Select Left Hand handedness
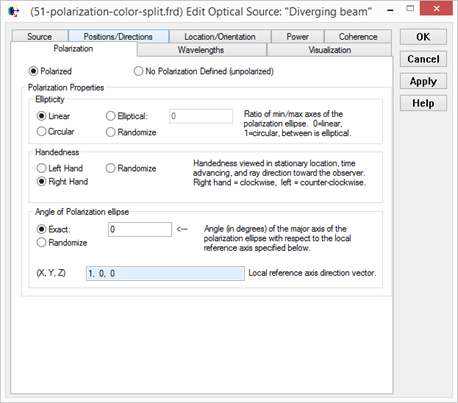The image size is (458, 403). pyautogui.click(x=60, y=168)
